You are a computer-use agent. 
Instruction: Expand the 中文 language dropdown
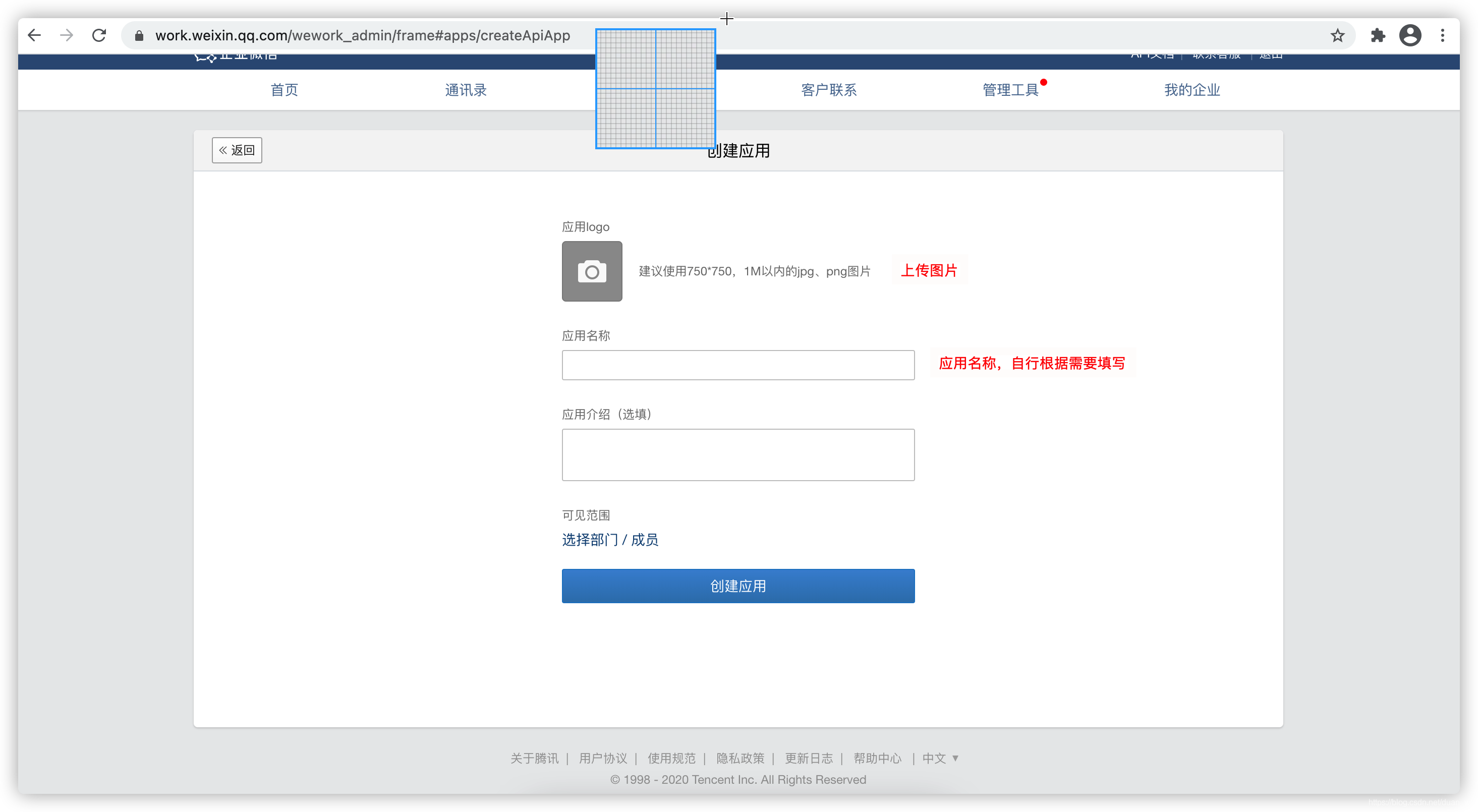pos(940,758)
